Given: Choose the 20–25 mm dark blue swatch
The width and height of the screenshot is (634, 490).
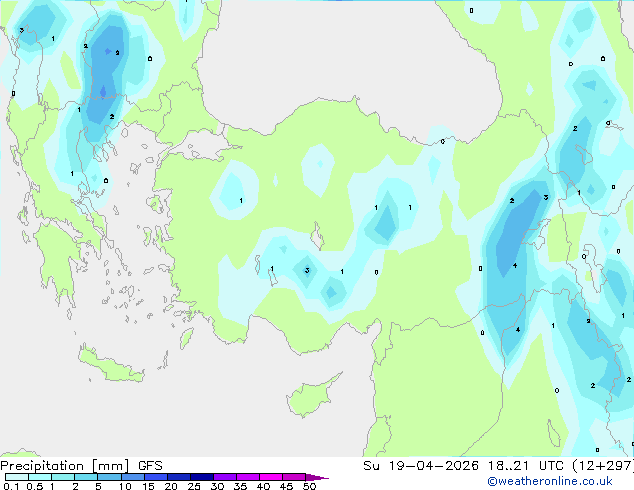Looking at the screenshot, I should [x=179, y=477].
